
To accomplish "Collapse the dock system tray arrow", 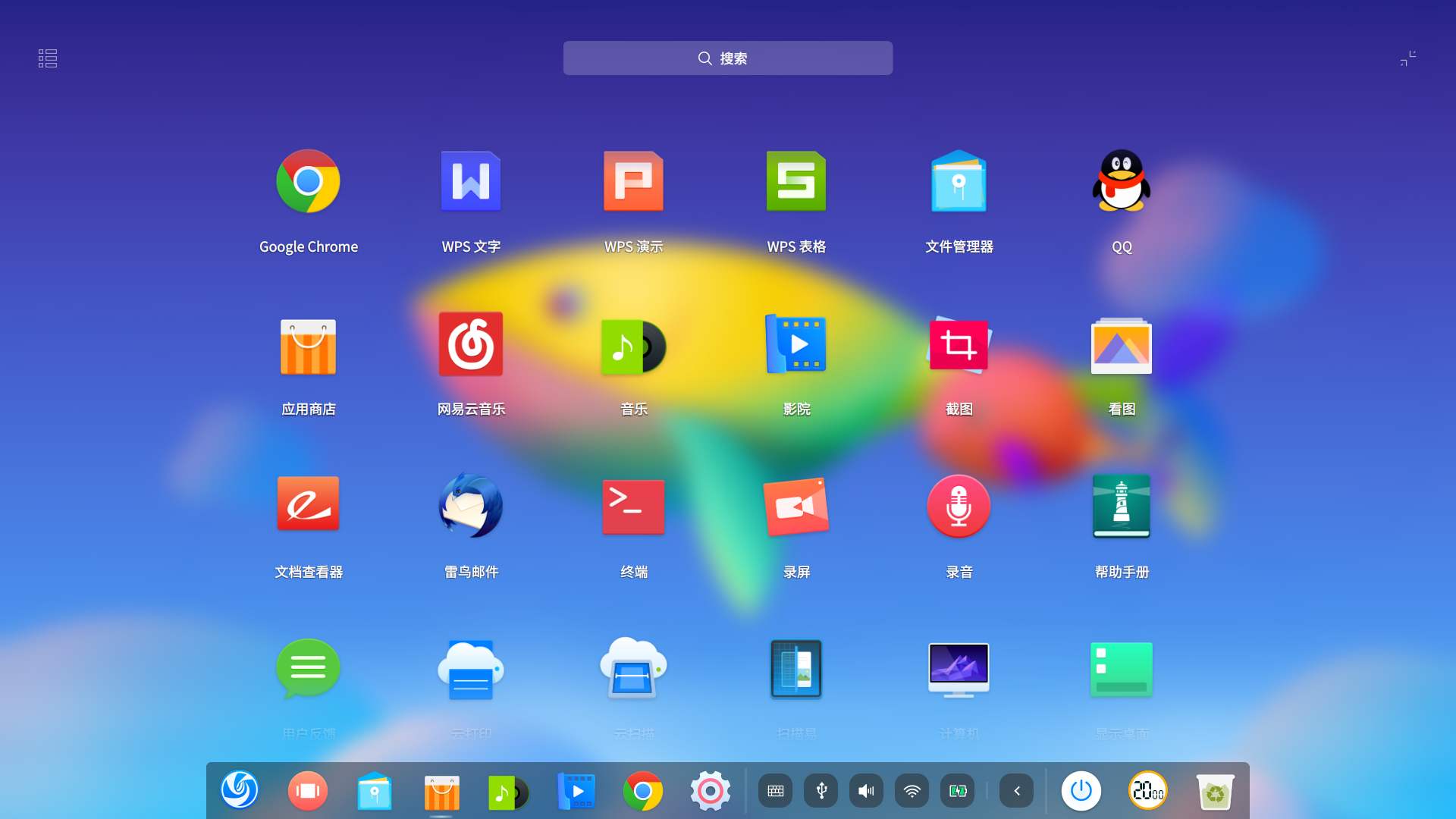I will point(1016,791).
